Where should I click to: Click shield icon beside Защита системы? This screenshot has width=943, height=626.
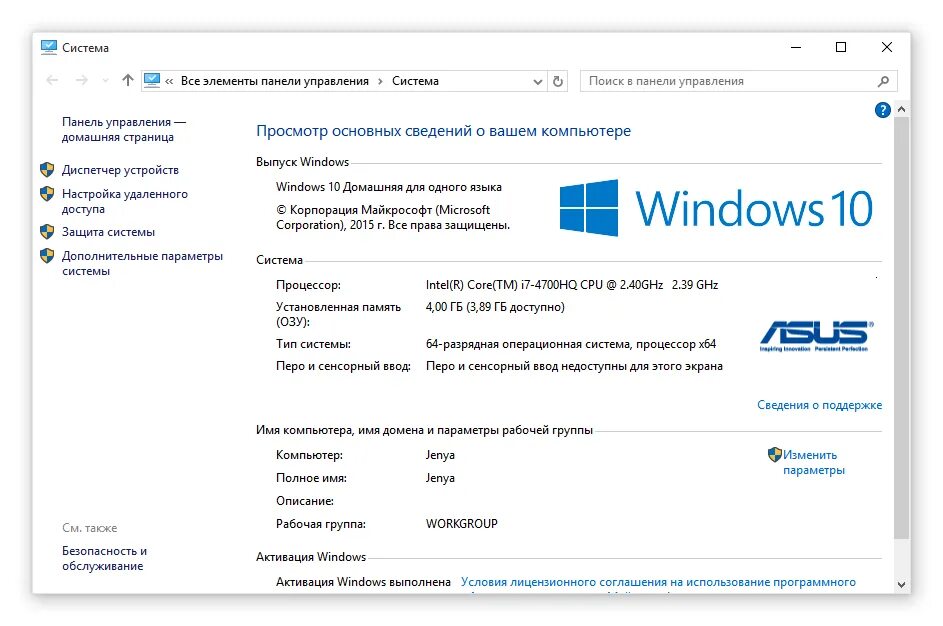click(x=47, y=232)
